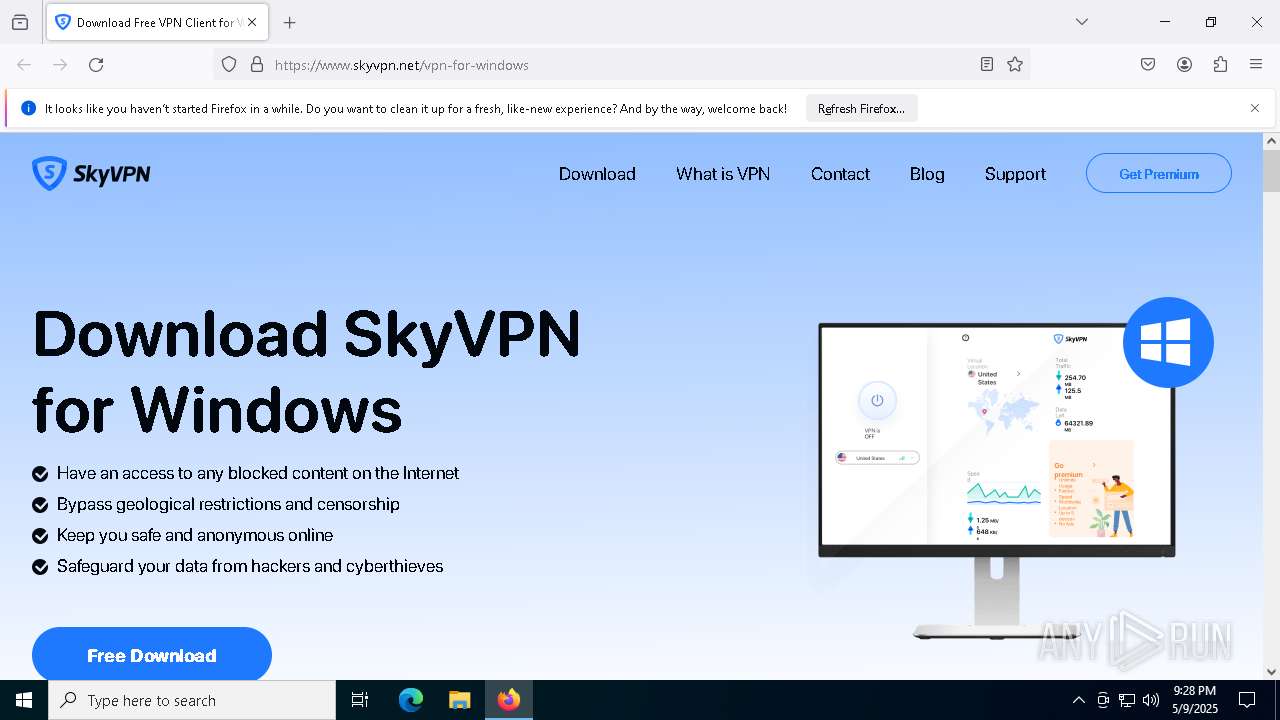The height and width of the screenshot is (720, 1280).
Task: Launch Microsoft Edge from taskbar
Action: pyautogui.click(x=411, y=700)
